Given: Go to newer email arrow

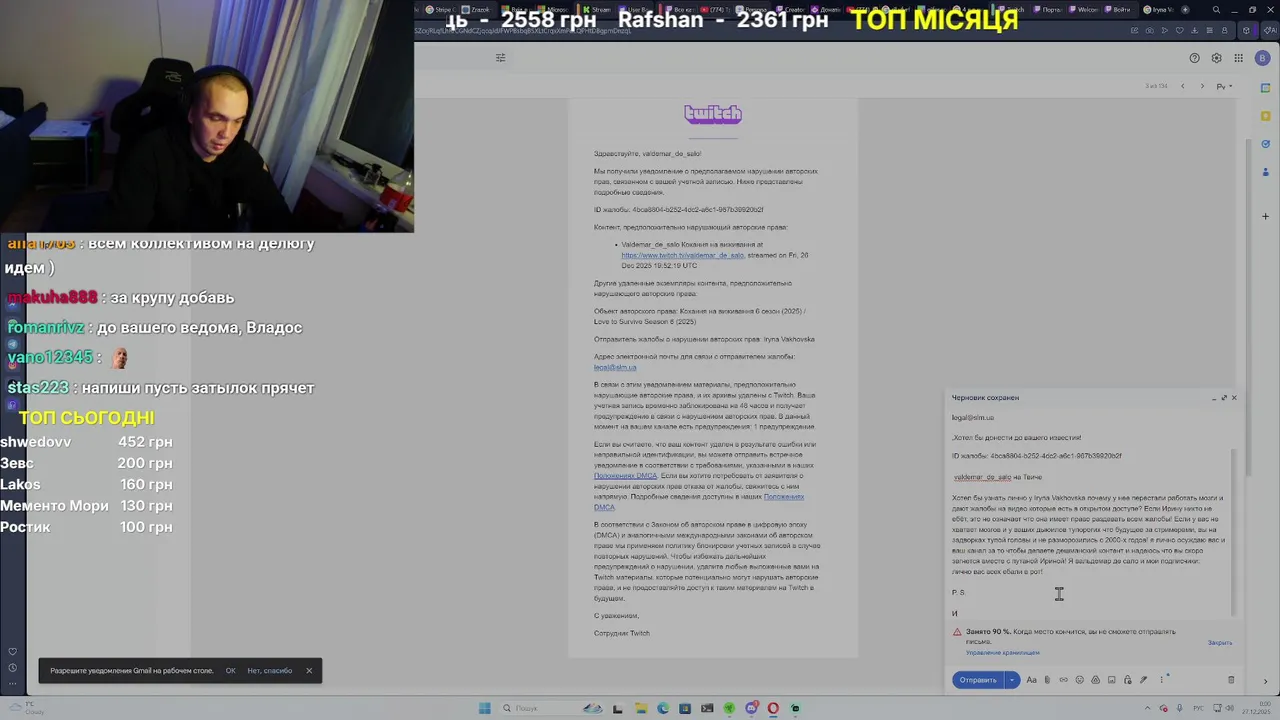Looking at the screenshot, I should (x=1182, y=86).
